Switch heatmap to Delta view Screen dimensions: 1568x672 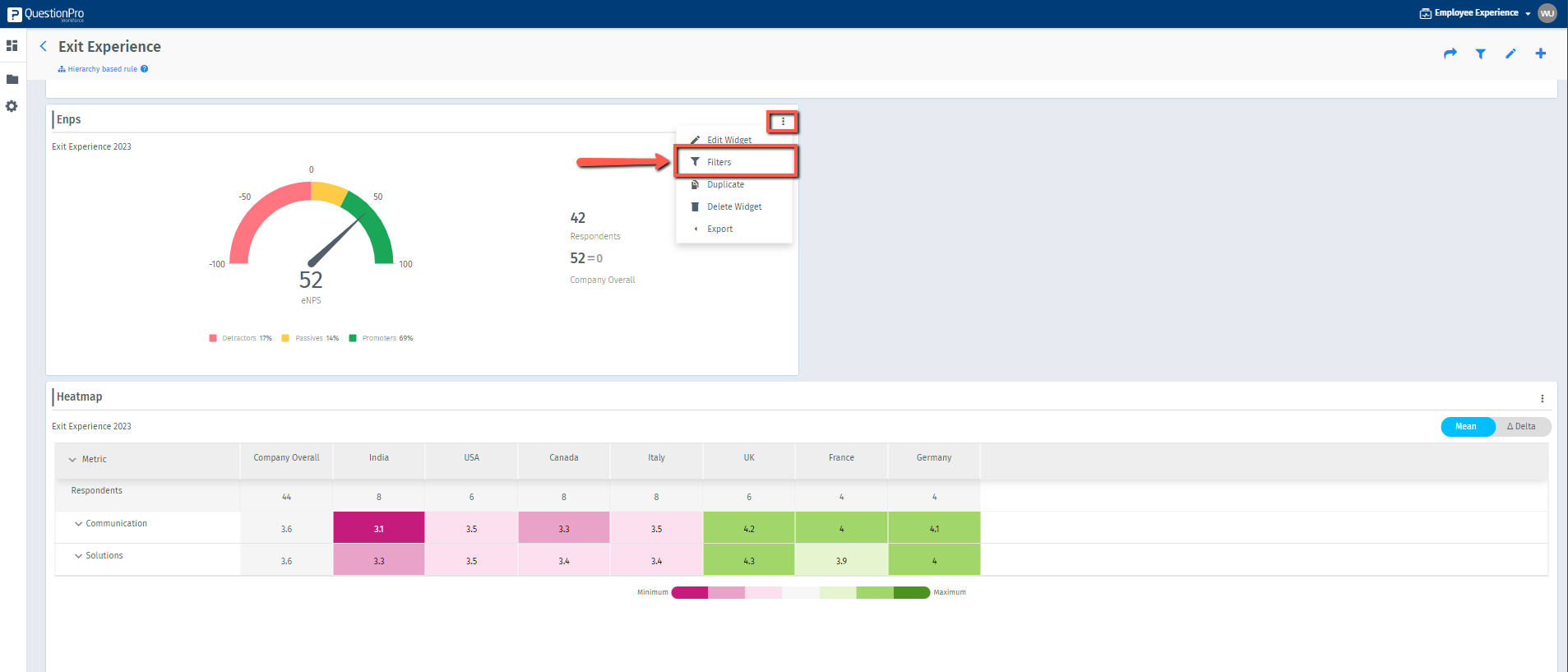coord(1521,426)
